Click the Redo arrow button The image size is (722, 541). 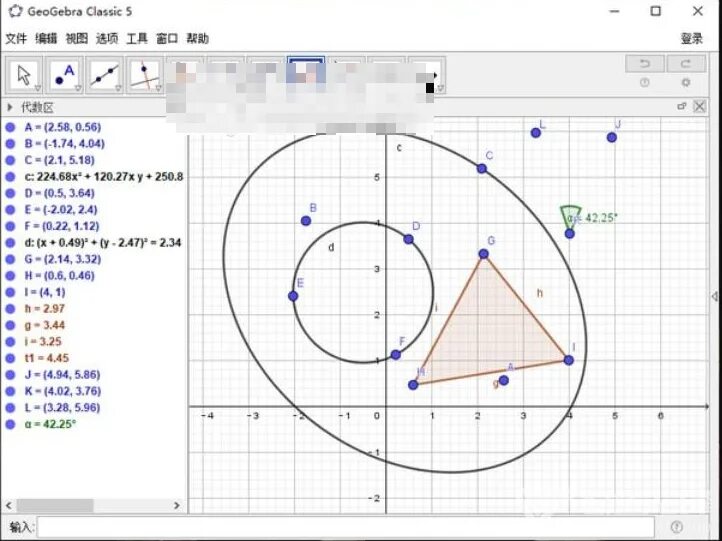pos(686,64)
